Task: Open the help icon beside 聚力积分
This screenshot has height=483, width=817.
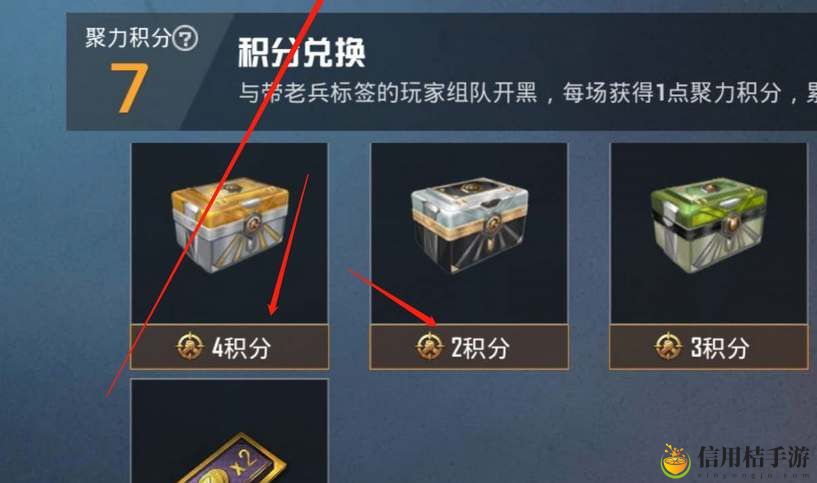Action: [x=185, y=39]
